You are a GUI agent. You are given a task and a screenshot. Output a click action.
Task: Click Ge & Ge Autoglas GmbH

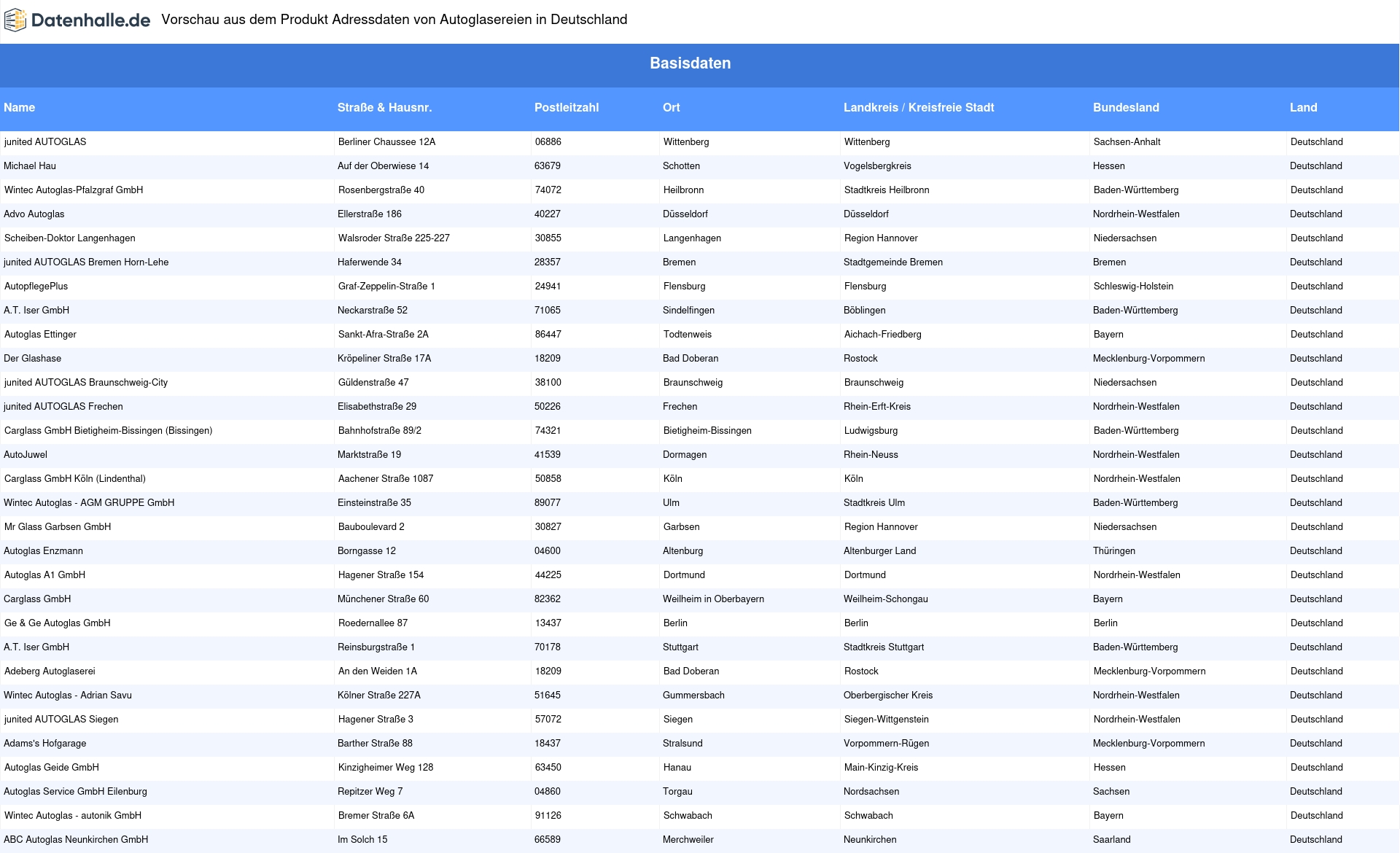click(58, 623)
